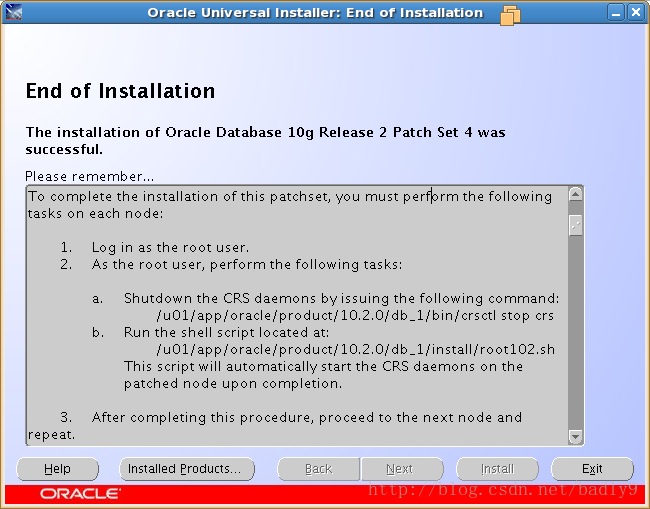The width and height of the screenshot is (650, 509).
Task: Click the 'tasks on each node:' line
Action: (95, 214)
